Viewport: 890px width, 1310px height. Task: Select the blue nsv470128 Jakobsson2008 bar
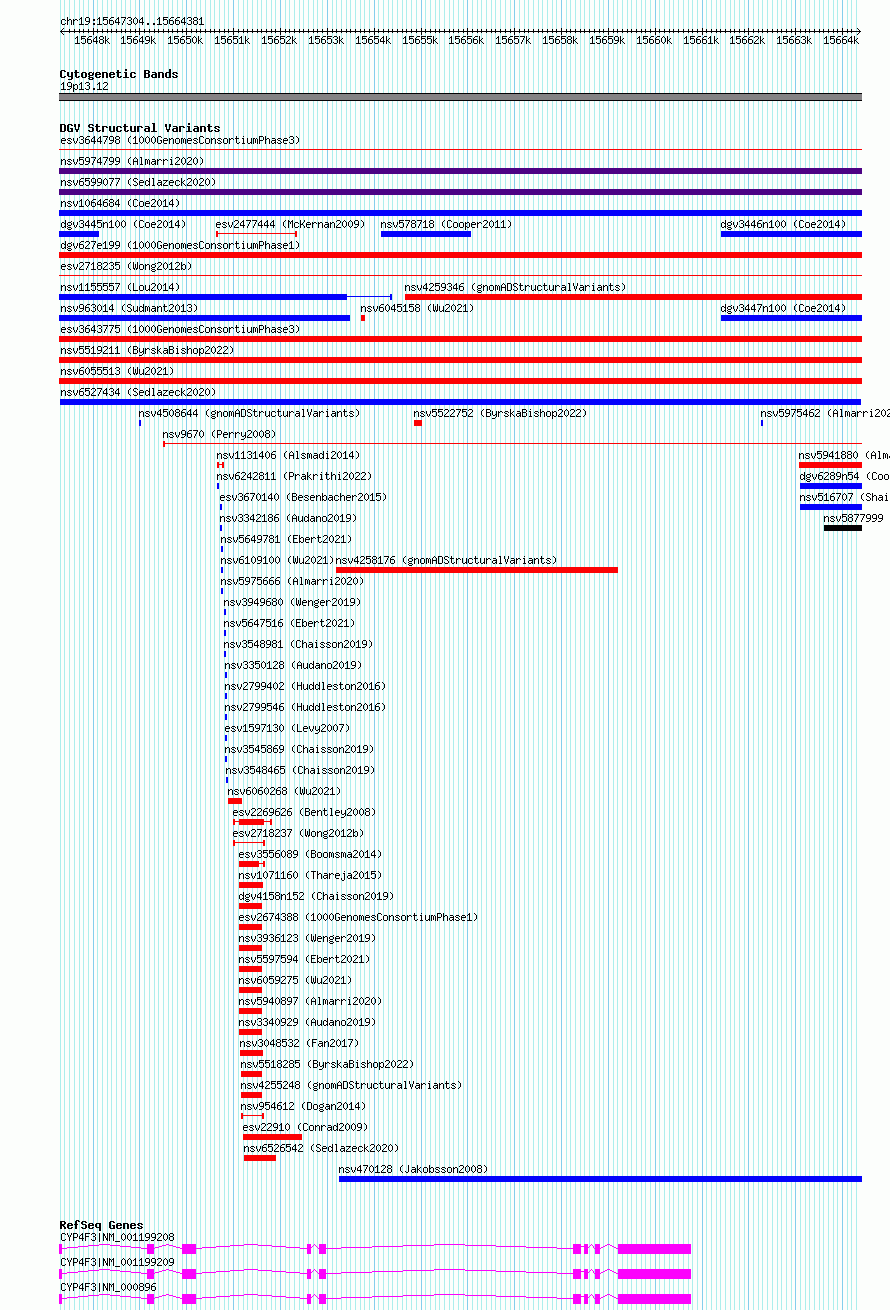click(600, 1179)
